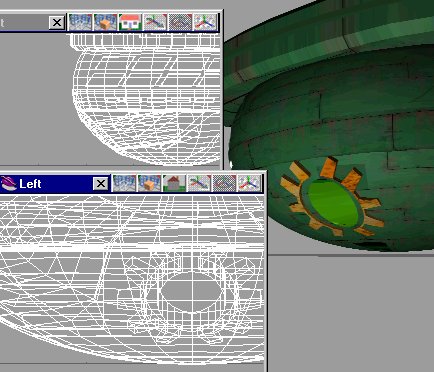Select the rightmost colored axes icon in the Left window
This screenshot has width=434, height=372.
point(249,183)
